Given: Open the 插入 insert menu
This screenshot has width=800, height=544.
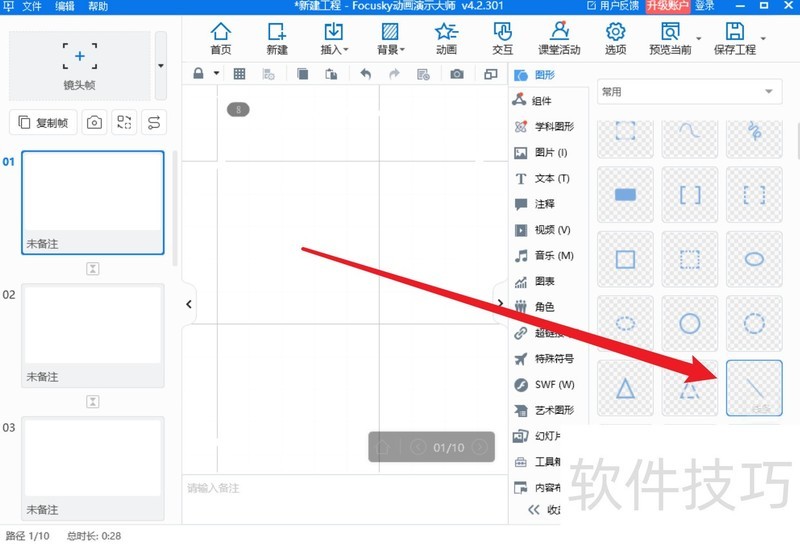Looking at the screenshot, I should point(334,38).
